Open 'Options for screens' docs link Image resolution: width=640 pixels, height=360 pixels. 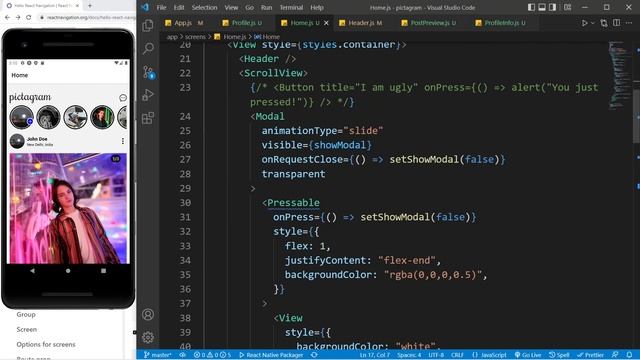pos(46,344)
